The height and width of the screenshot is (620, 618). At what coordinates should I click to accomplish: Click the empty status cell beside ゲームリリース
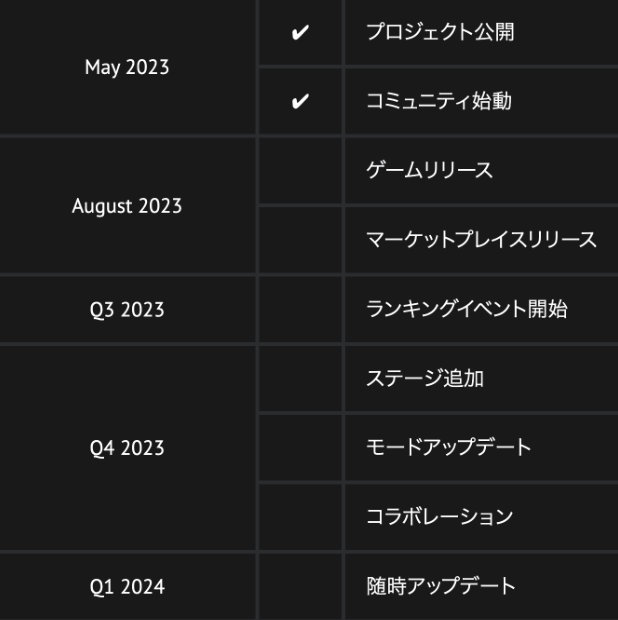tap(299, 171)
